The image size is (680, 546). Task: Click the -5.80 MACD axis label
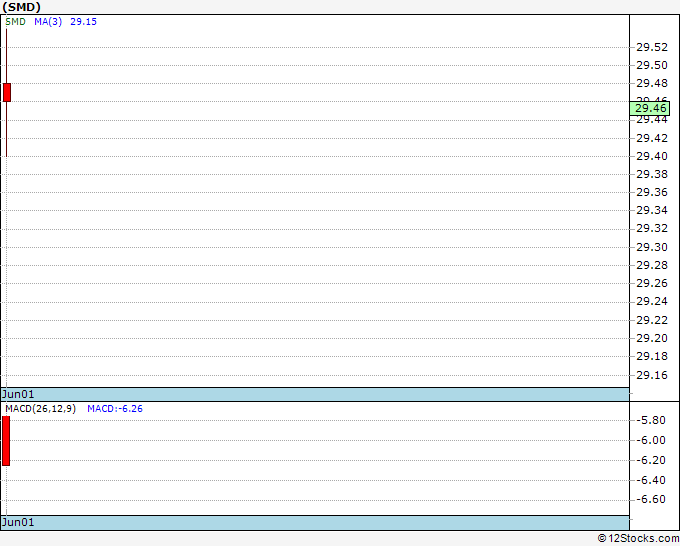[x=651, y=420]
